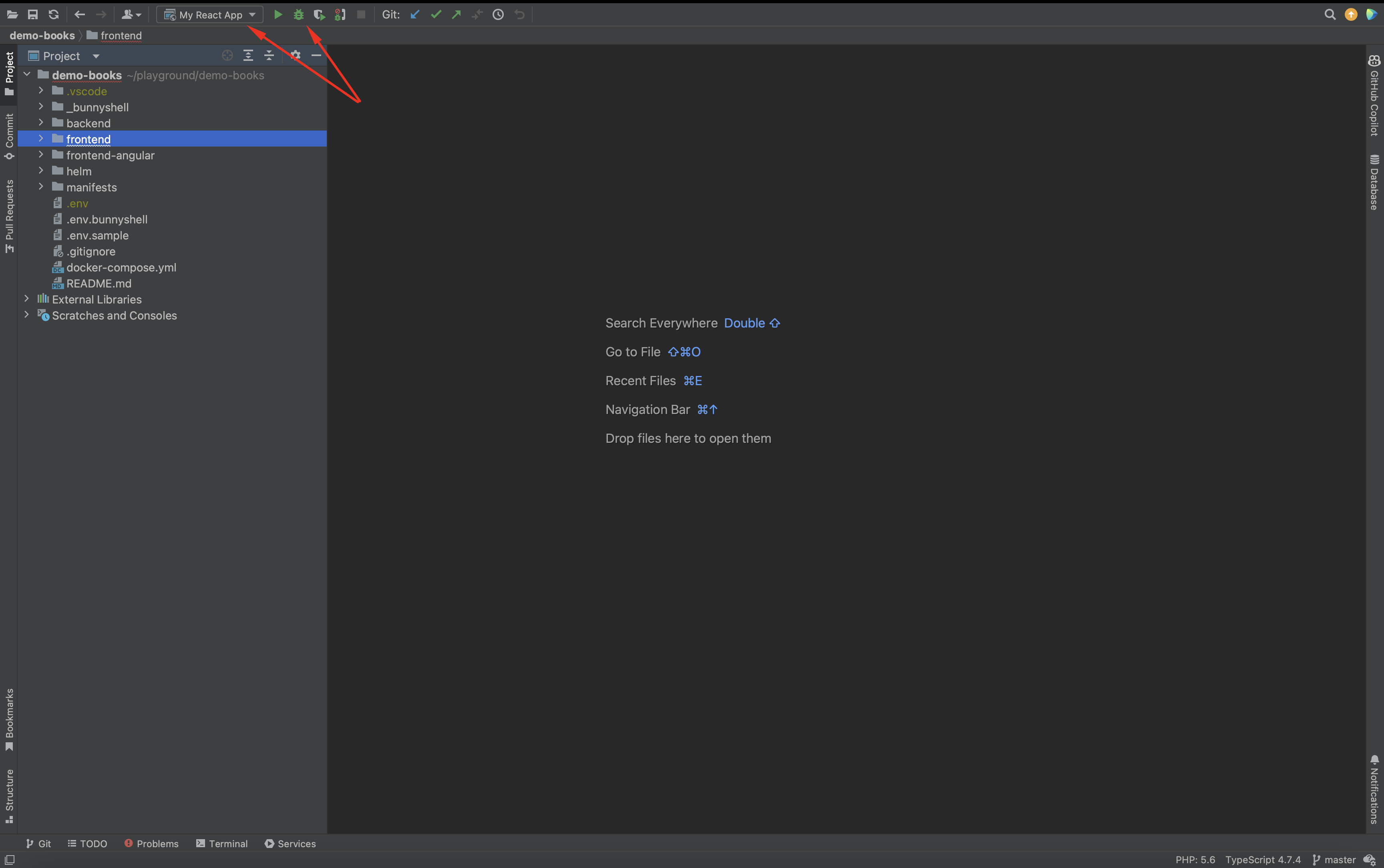Screen dimensions: 1384x868
Task: Expand External Libraries node
Action: pyautogui.click(x=26, y=299)
